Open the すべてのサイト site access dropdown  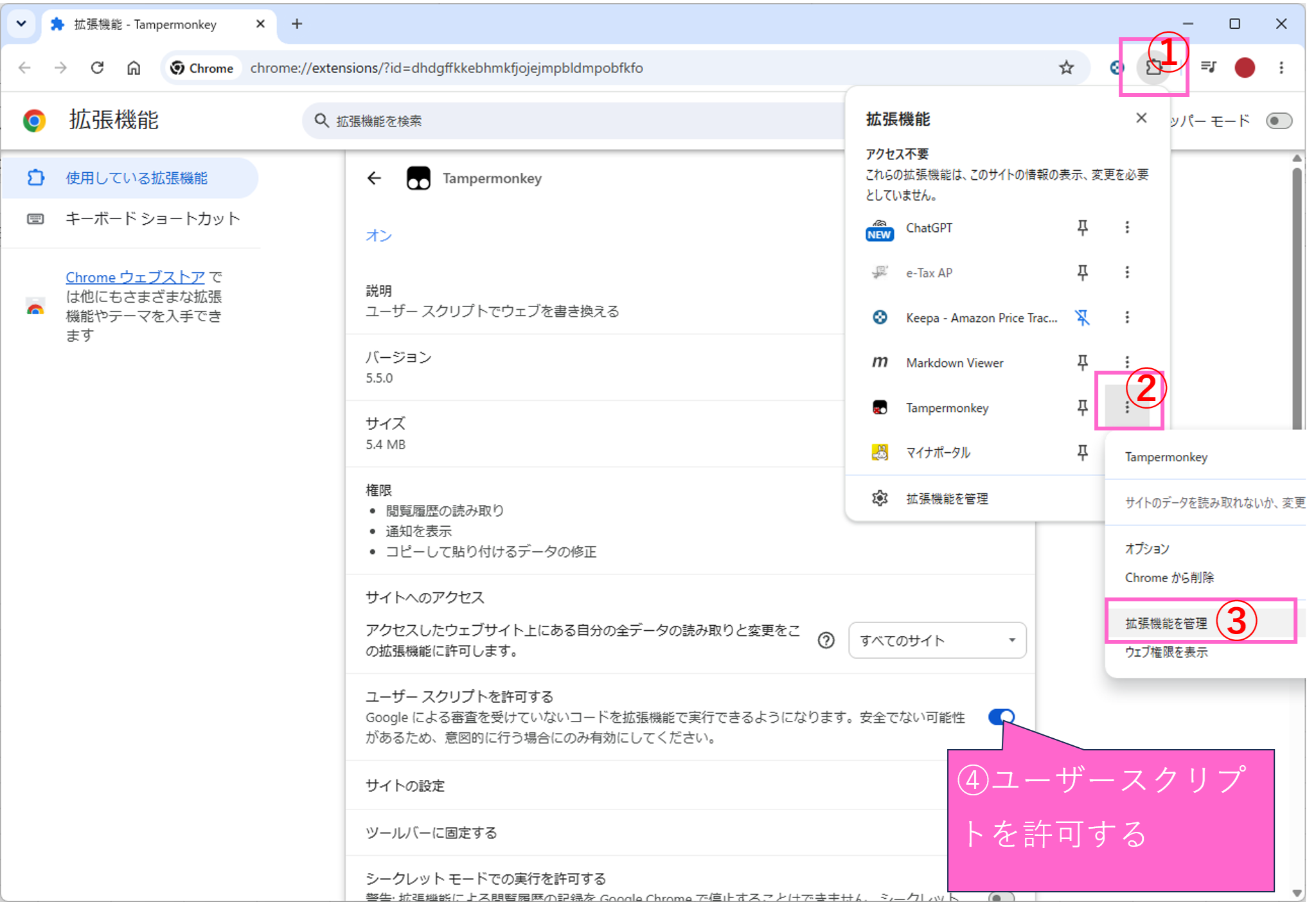pyautogui.click(x=937, y=641)
